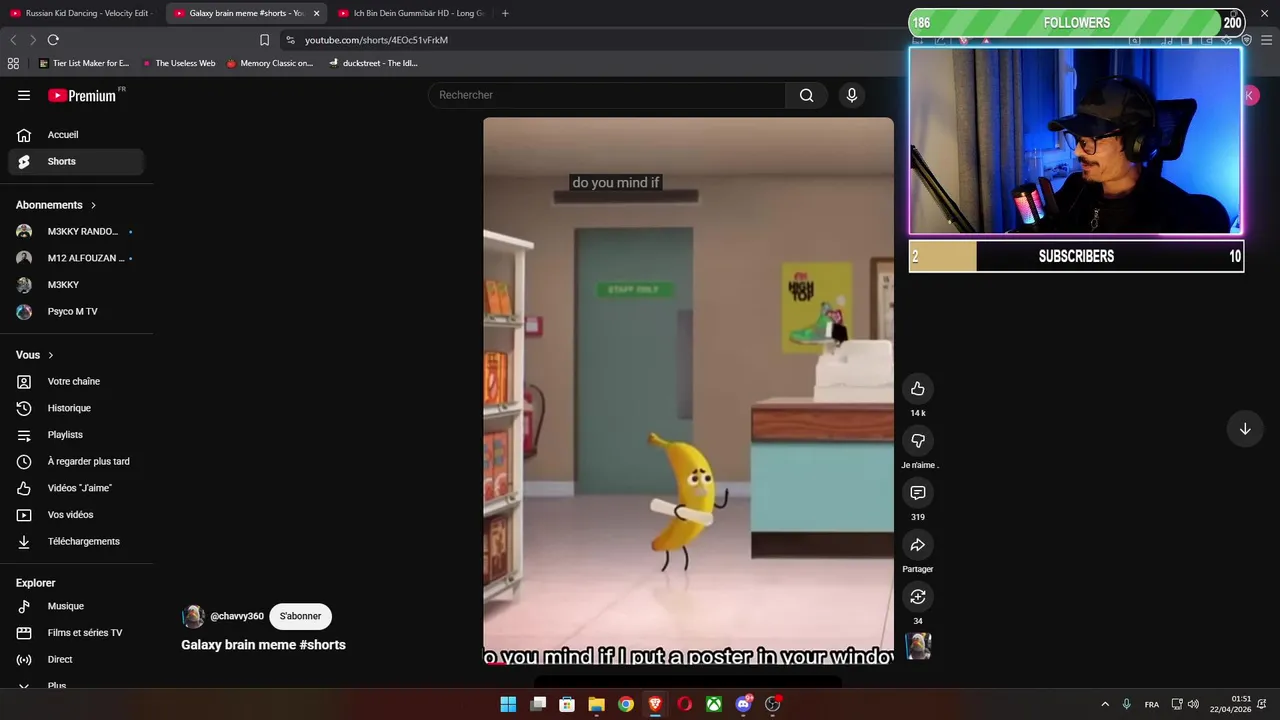Viewport: 1280px width, 720px height.
Task: Reload the page in browser
Action: (x=53, y=40)
